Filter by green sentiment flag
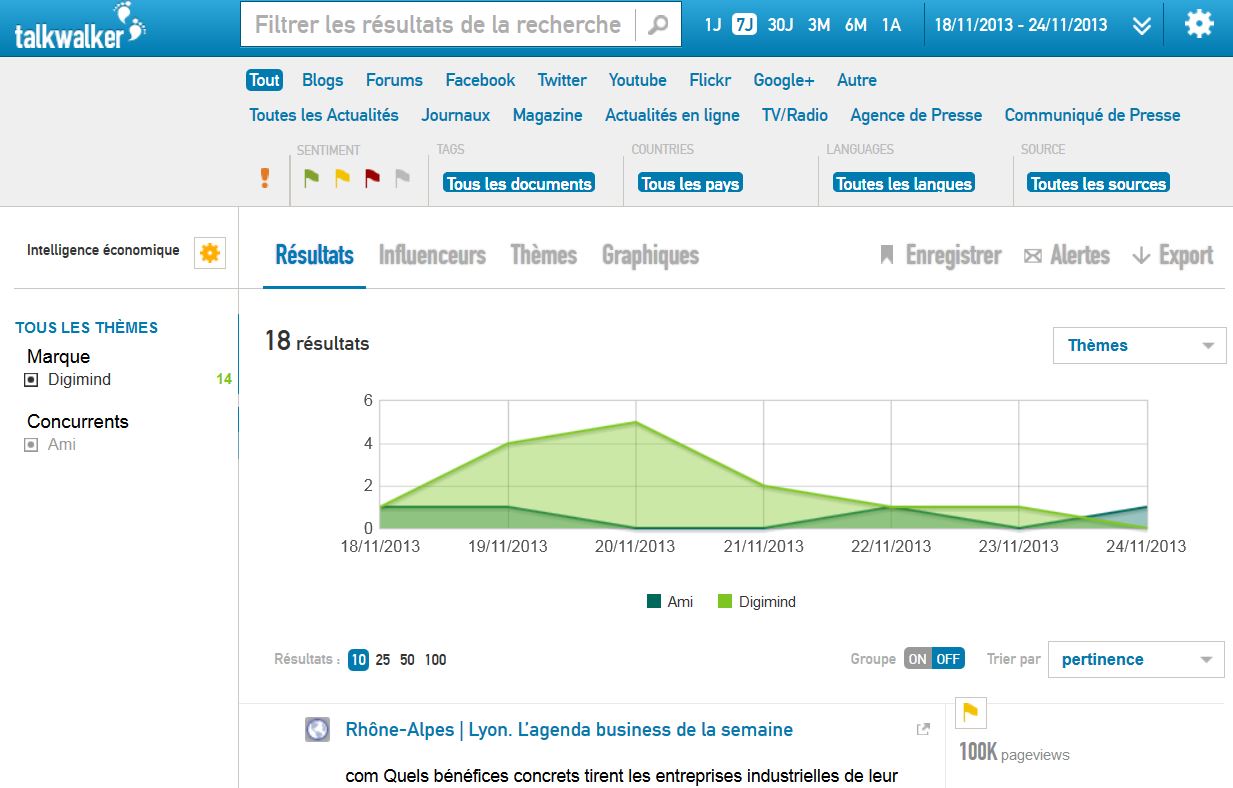1233x788 pixels. coord(311,179)
